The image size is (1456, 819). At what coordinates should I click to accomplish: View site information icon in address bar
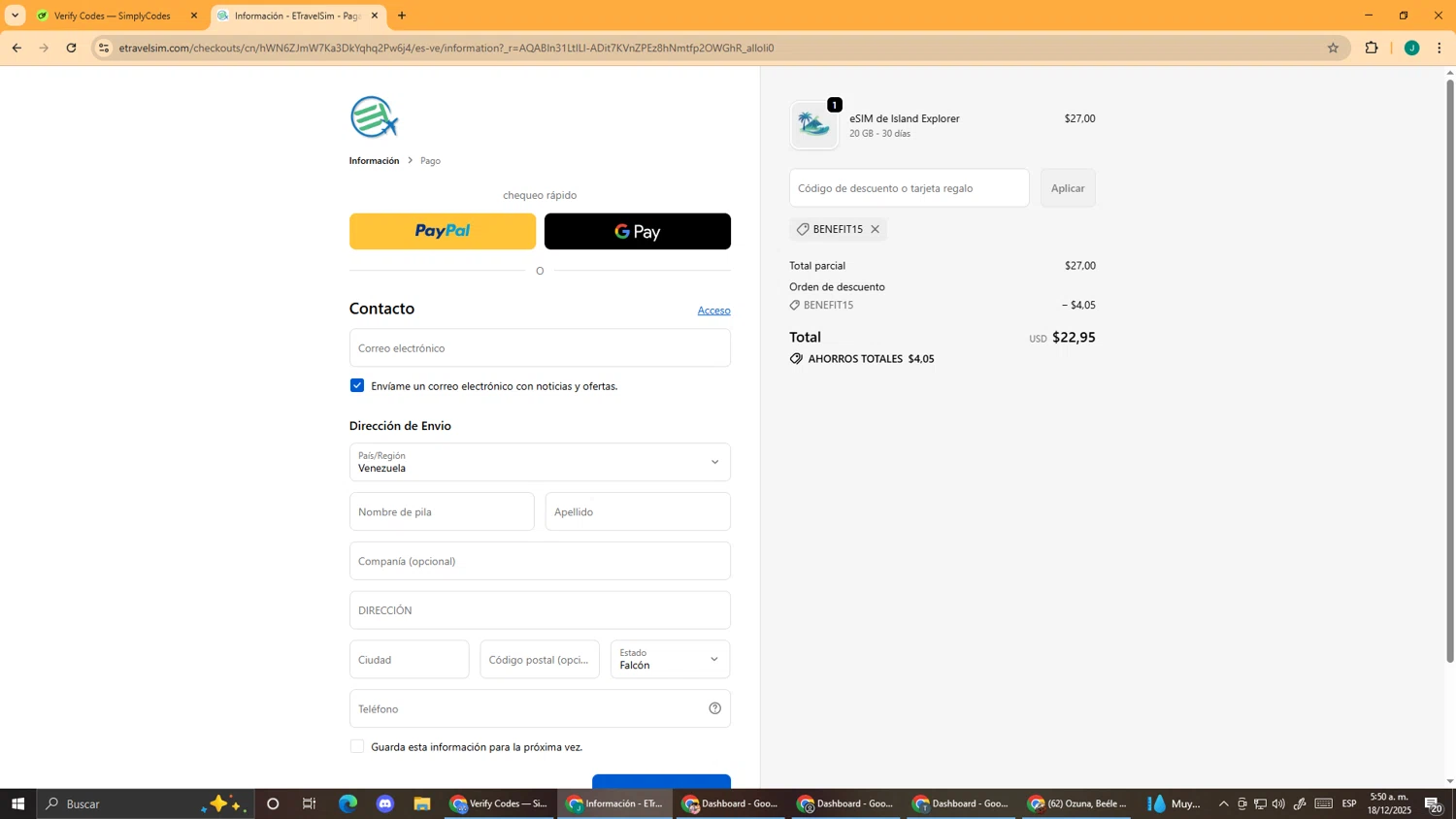tap(104, 48)
